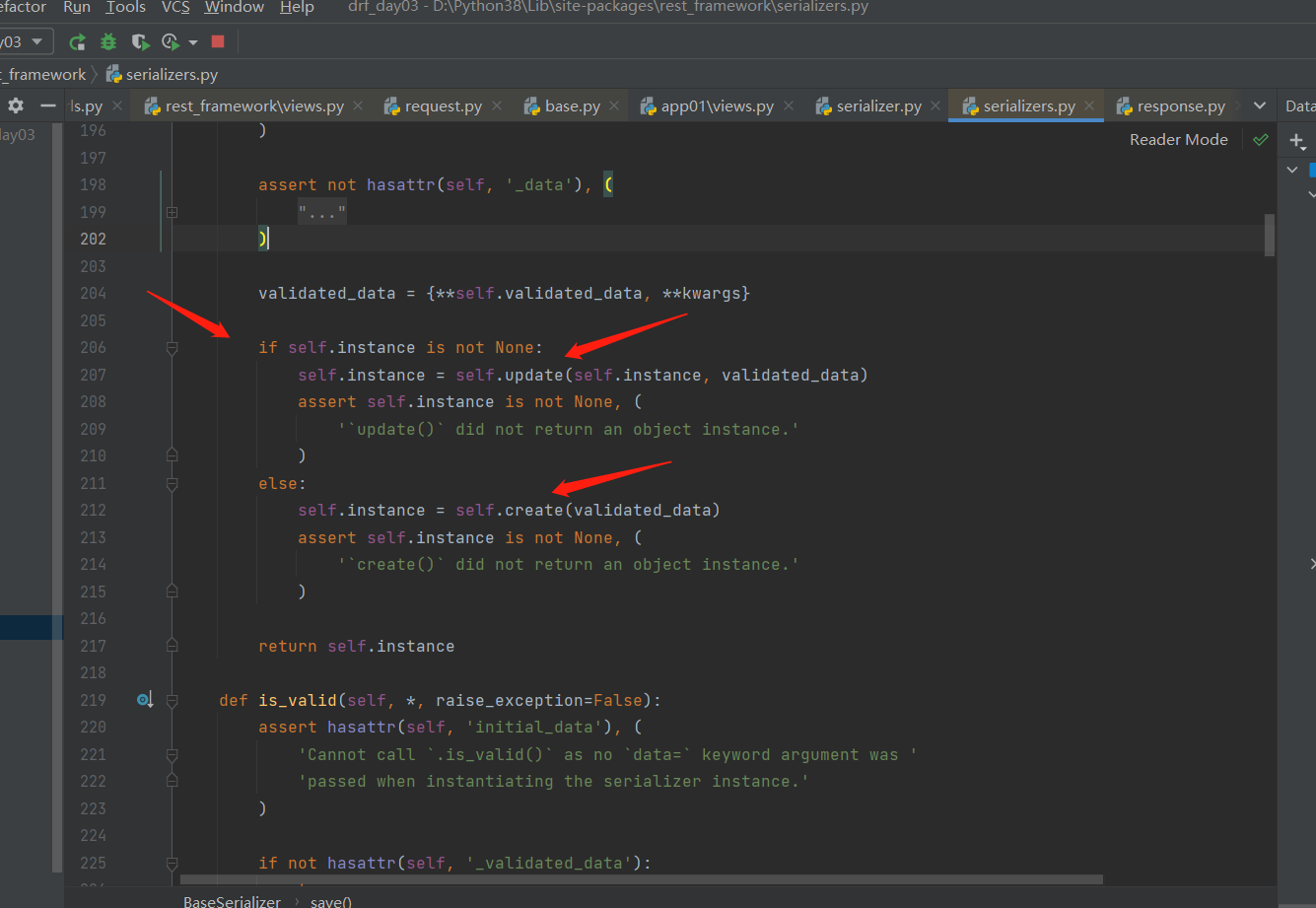1316x908 pixels.
Task: Collapse the is_valid method definition
Action: tap(173, 701)
